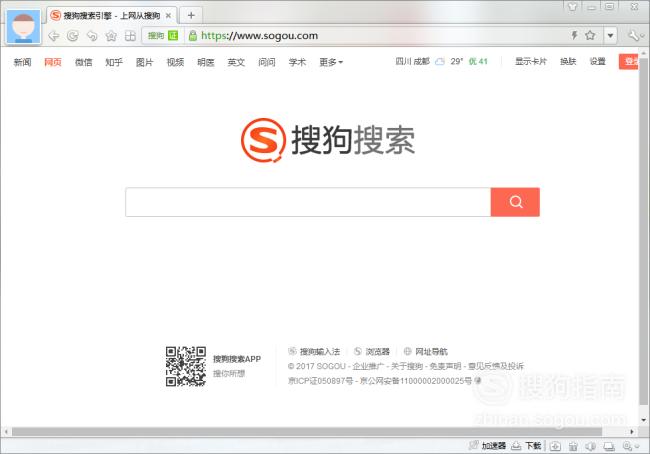The image size is (650, 454).
Task: Click the green lock security icon
Action: 193,36
